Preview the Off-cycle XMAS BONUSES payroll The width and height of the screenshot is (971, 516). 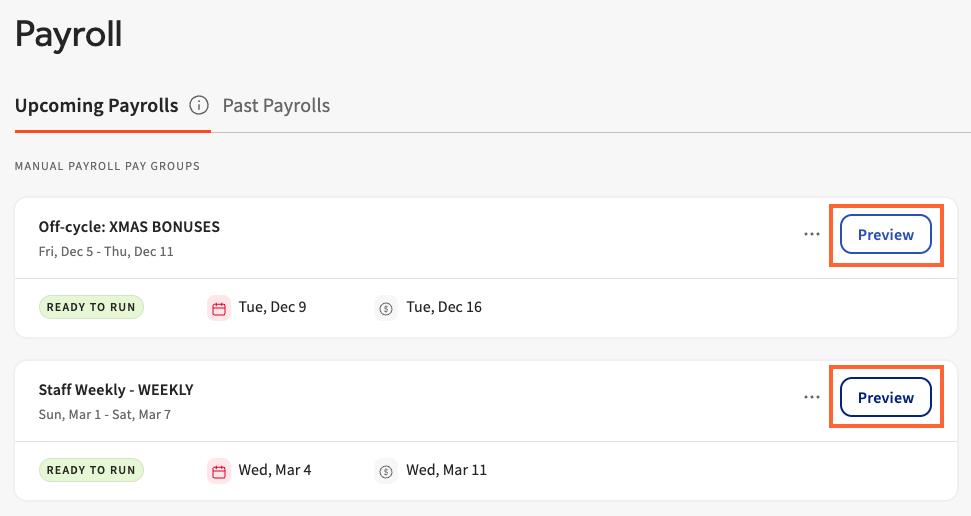pyautogui.click(x=885, y=235)
